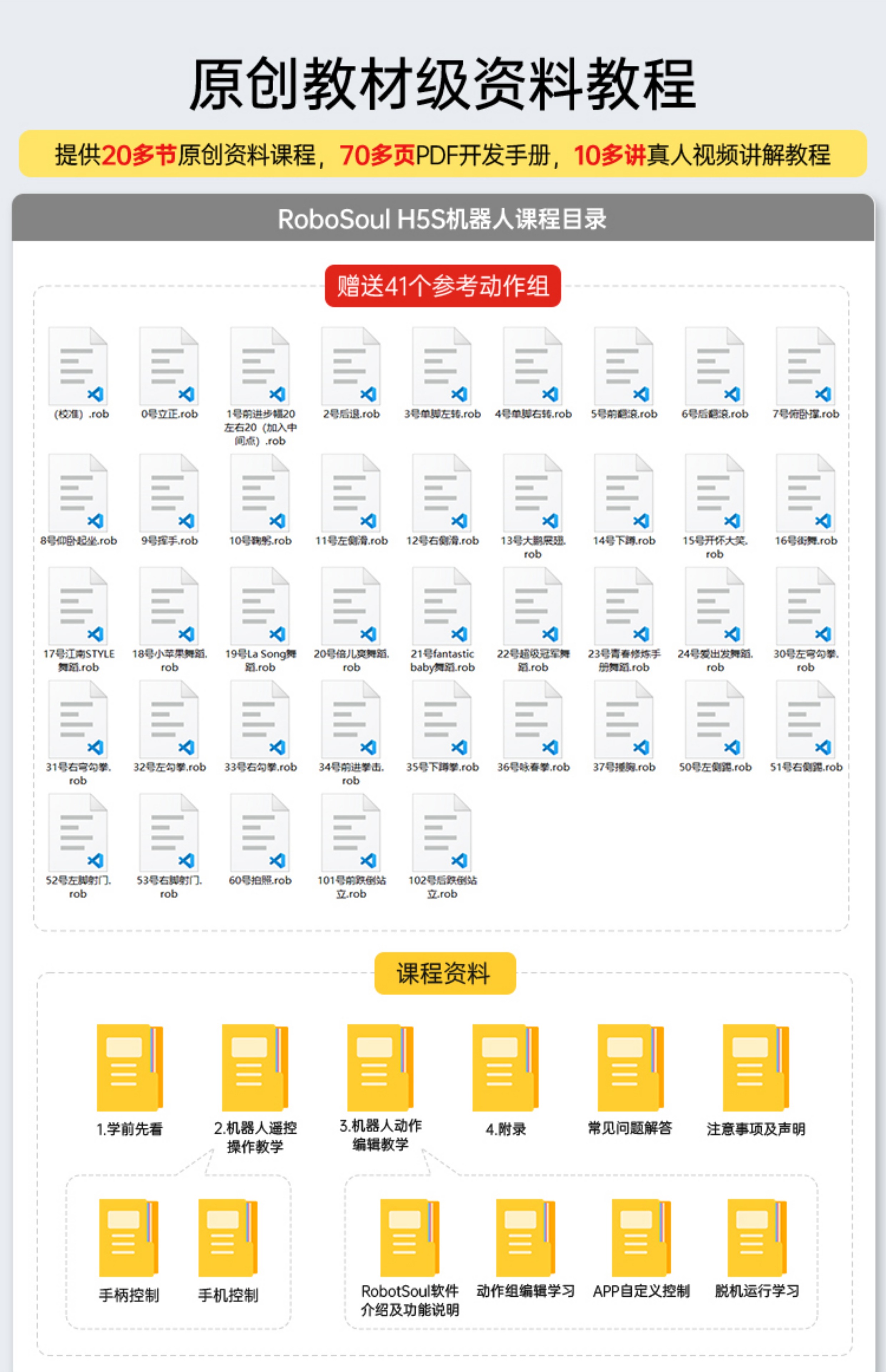886x1372 pixels.
Task: Pick the 51号右侧踢.rob file icon
Action: tap(805, 720)
